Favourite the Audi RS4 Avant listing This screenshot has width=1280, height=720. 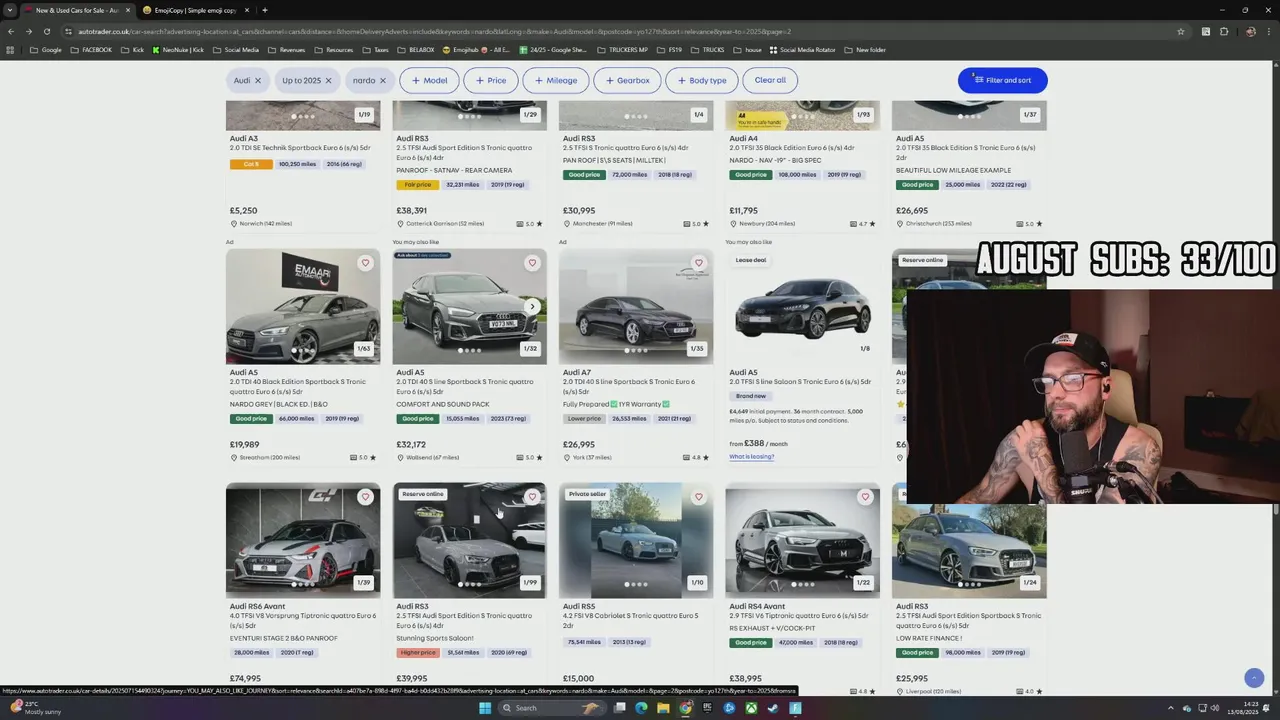(x=865, y=497)
